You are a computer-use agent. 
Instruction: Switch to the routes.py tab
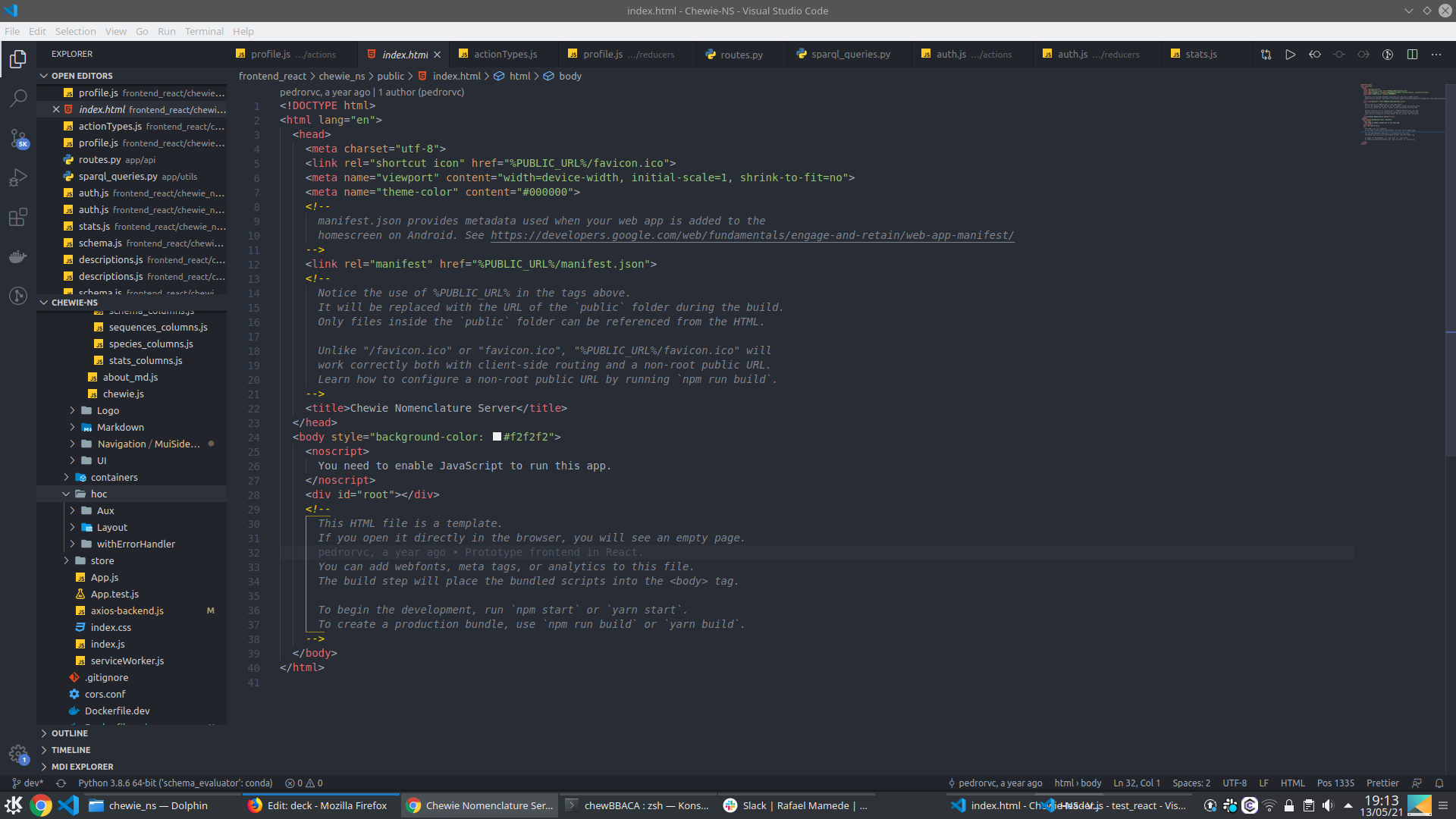coord(741,55)
